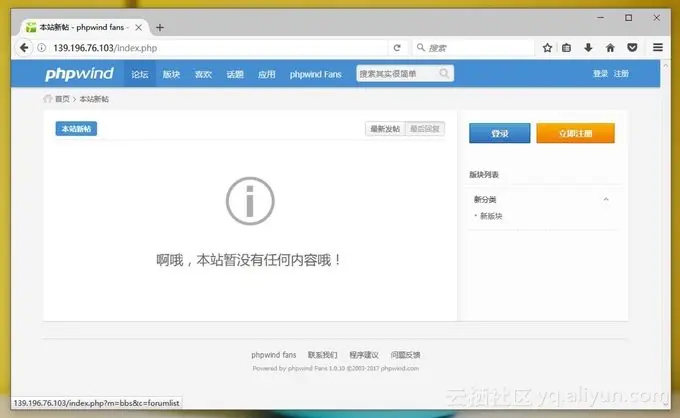The height and width of the screenshot is (418, 680).
Task: Open the 论坛 nav item
Action: 140,74
